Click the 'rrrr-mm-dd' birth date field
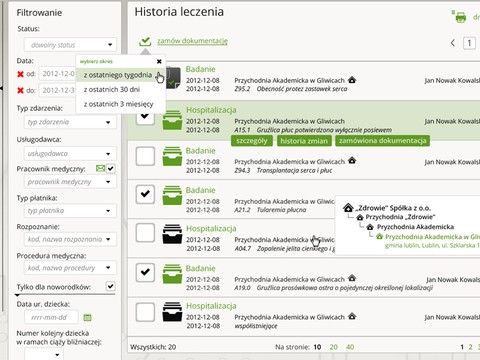This screenshot has height=360, width=480. pyautogui.click(x=51, y=317)
